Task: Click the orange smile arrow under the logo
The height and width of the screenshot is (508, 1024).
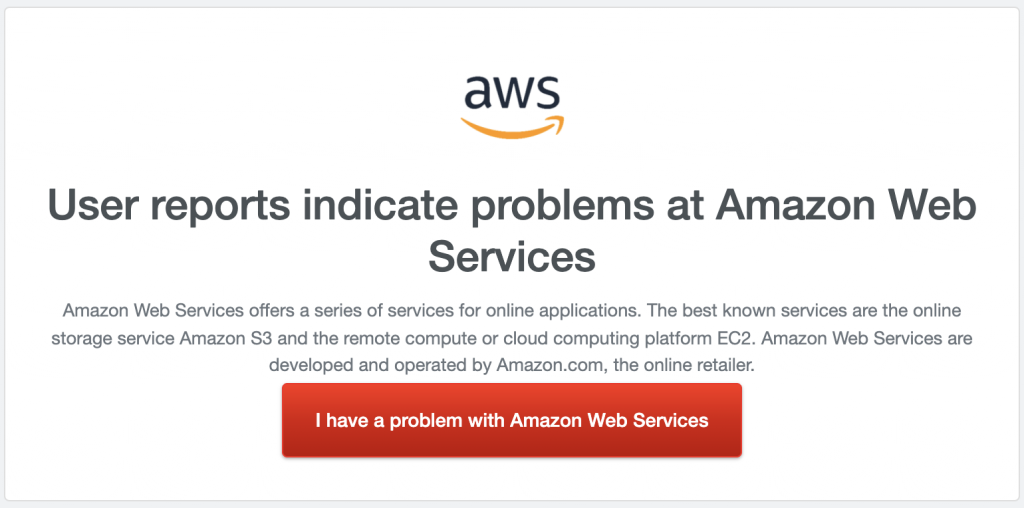Action: pyautogui.click(x=512, y=129)
